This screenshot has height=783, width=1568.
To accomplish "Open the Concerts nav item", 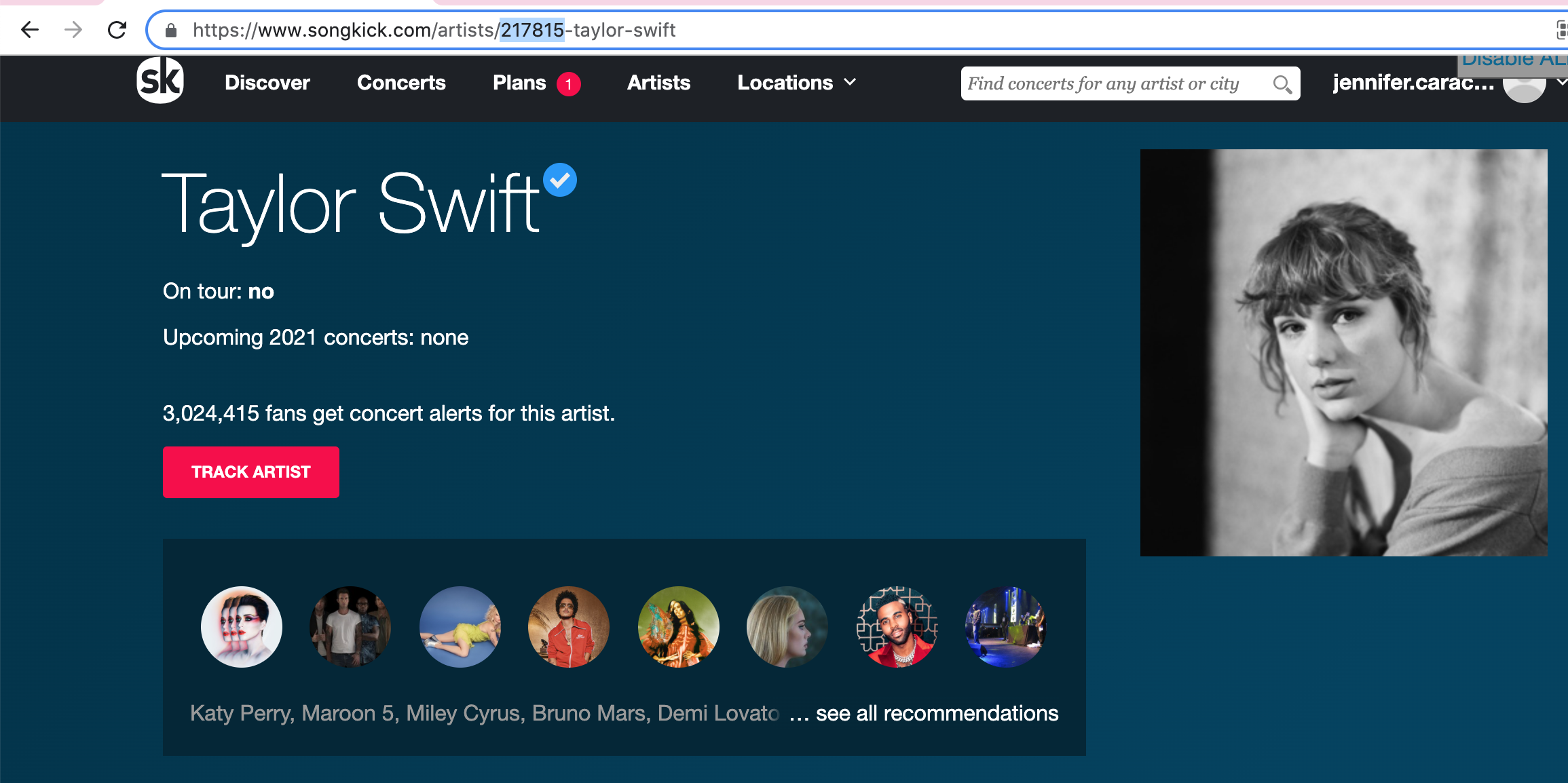I will click(x=401, y=83).
